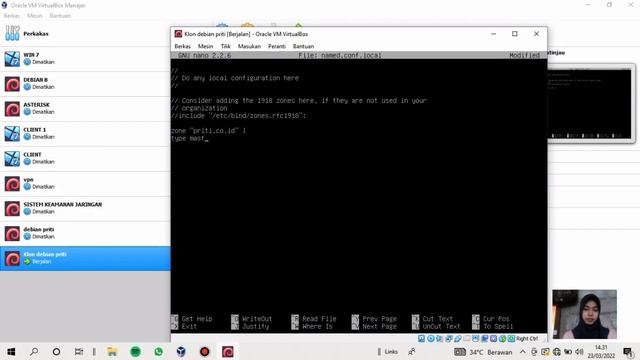Open Peranti menu in the VM window
Image resolution: width=640 pixels, height=360 pixels.
(x=277, y=46)
